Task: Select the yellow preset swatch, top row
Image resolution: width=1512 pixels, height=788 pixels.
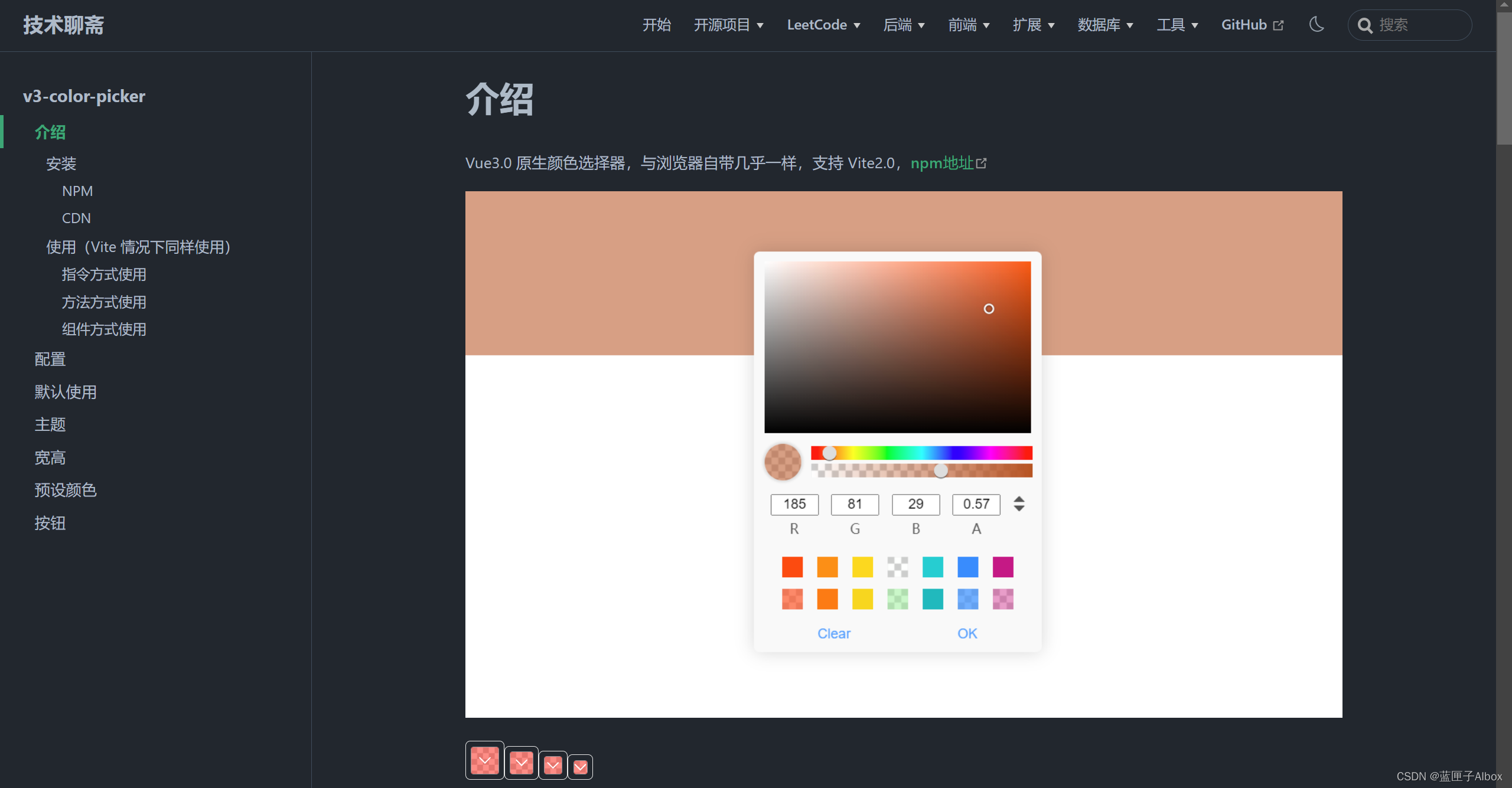Action: (862, 567)
